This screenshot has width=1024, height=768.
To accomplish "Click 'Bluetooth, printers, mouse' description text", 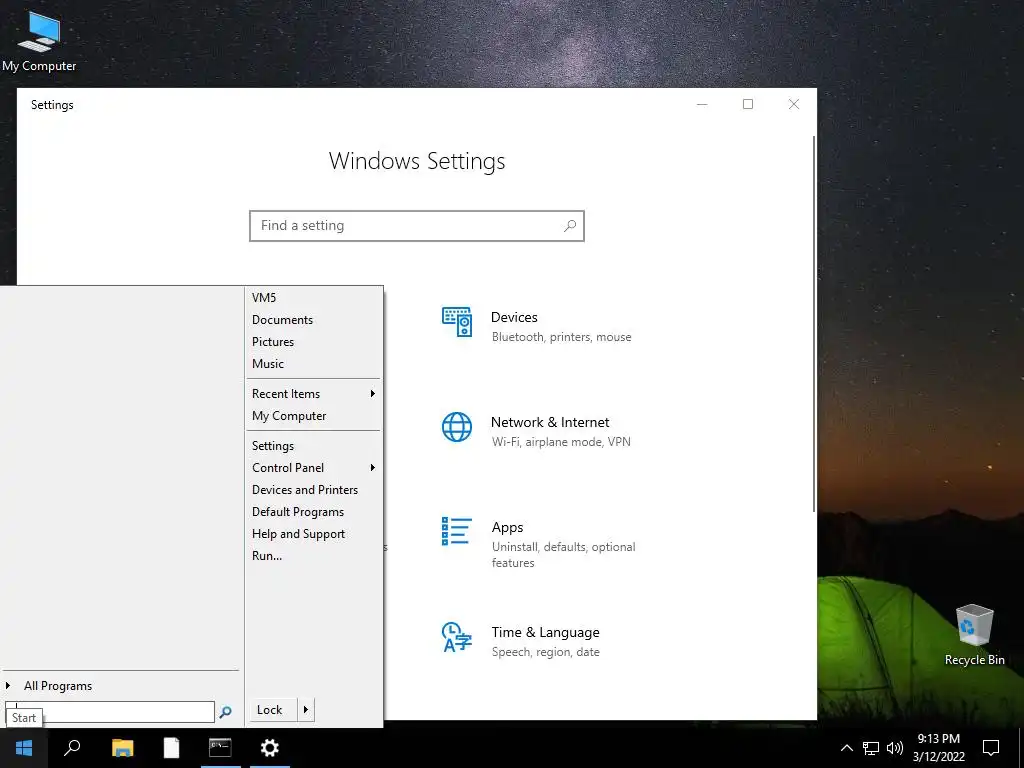I will point(562,337).
